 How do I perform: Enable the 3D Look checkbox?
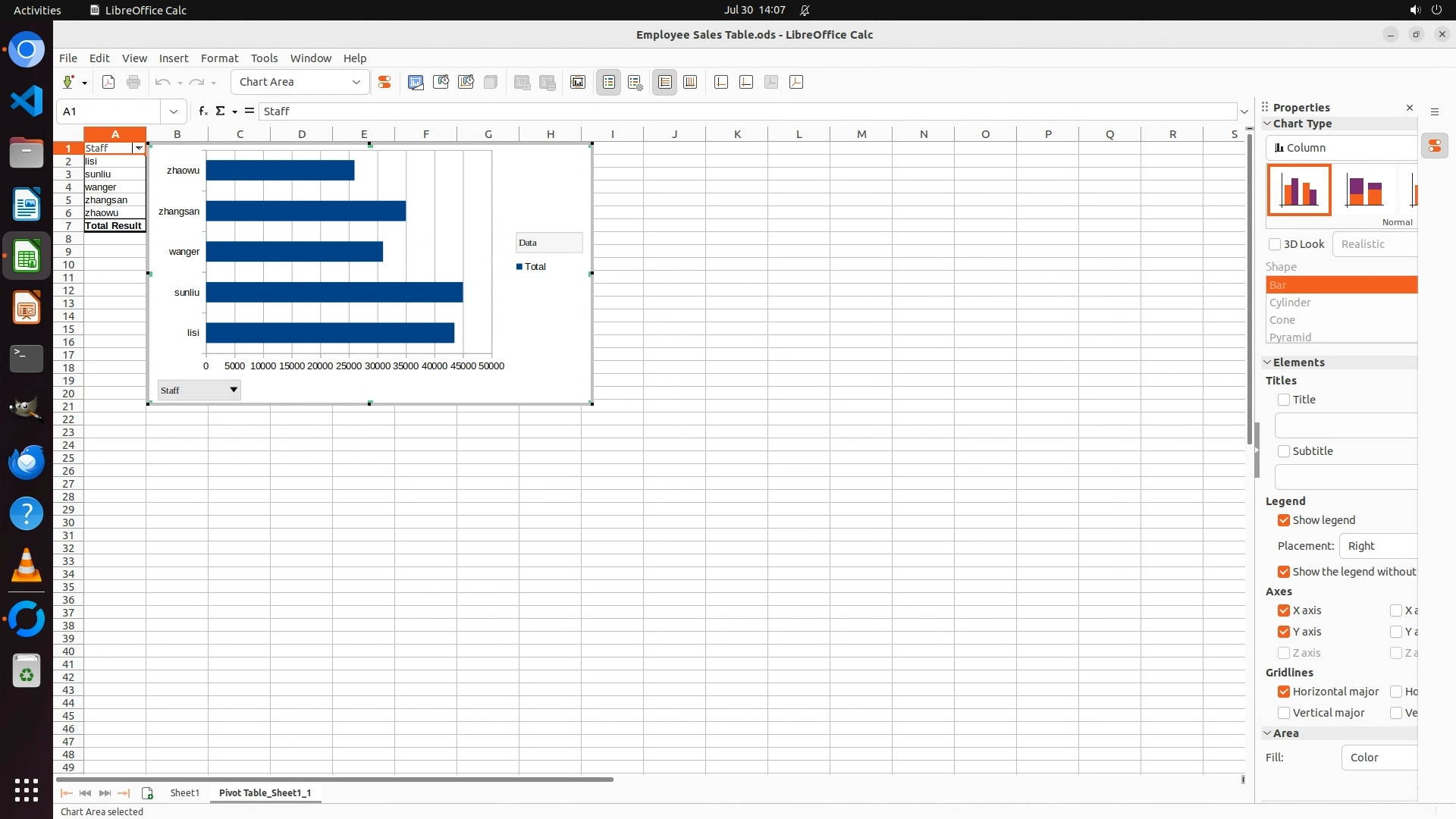(1275, 244)
